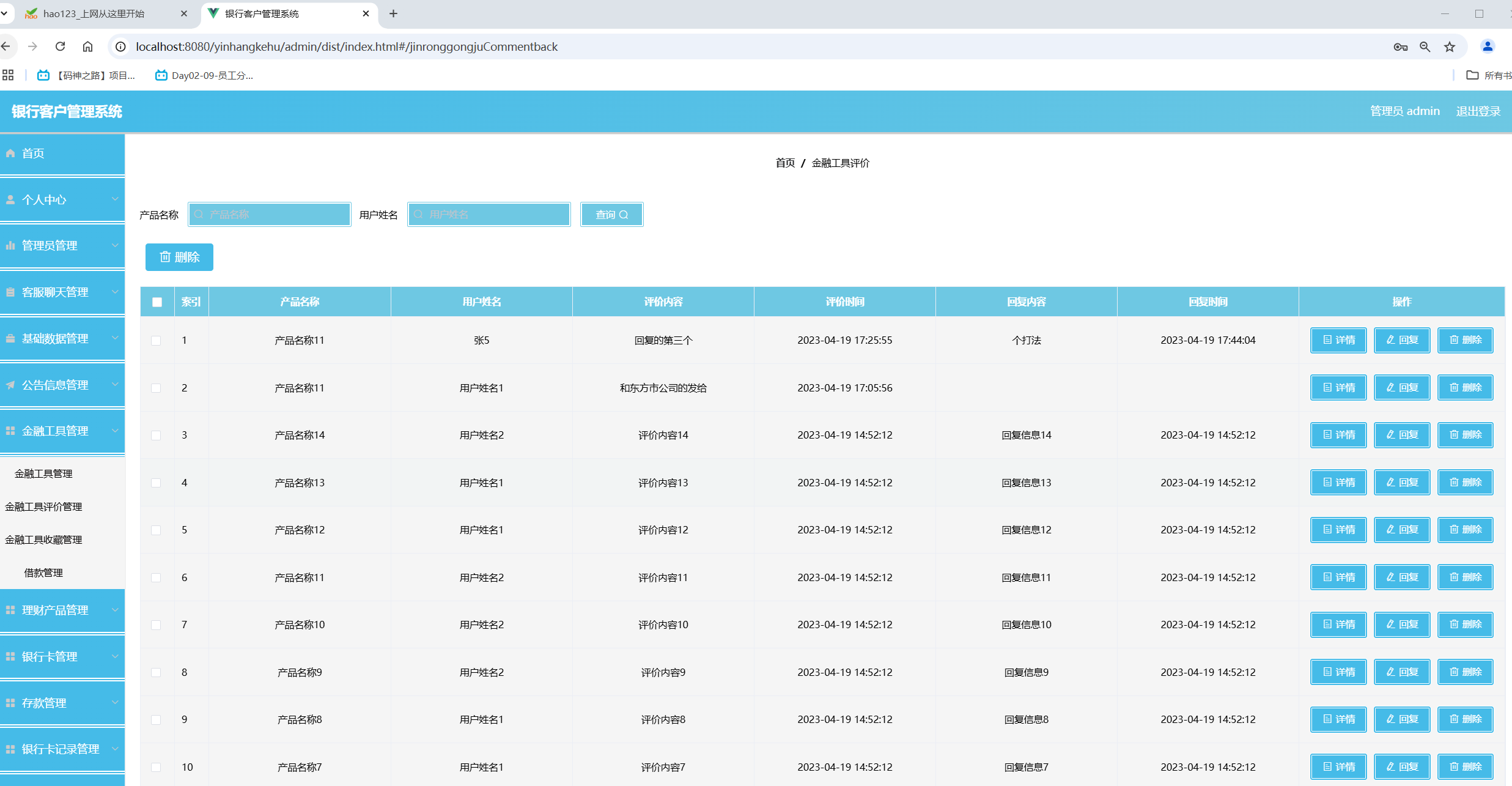Viewport: 1512px width, 786px height.
Task: Click the browser forward arrow
Action: point(33,46)
